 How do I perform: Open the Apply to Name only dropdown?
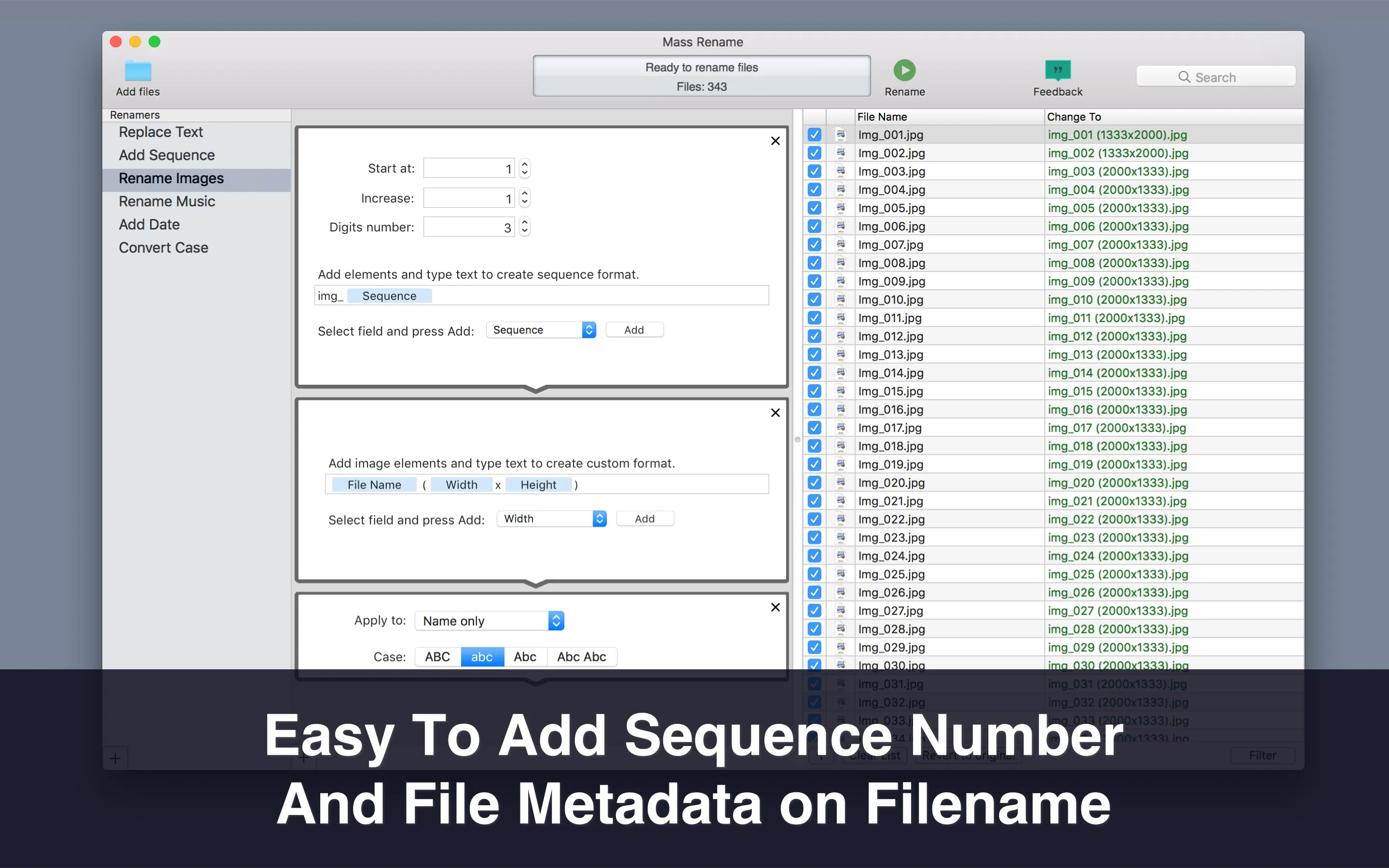pos(489,621)
